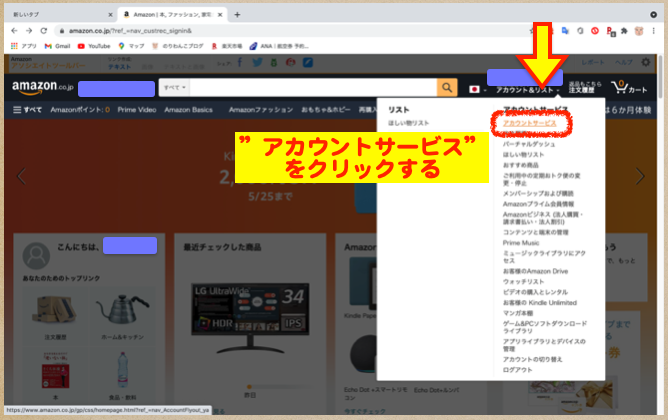Click the orange magnifier search button
This screenshot has width=668, height=420.
(x=447, y=87)
